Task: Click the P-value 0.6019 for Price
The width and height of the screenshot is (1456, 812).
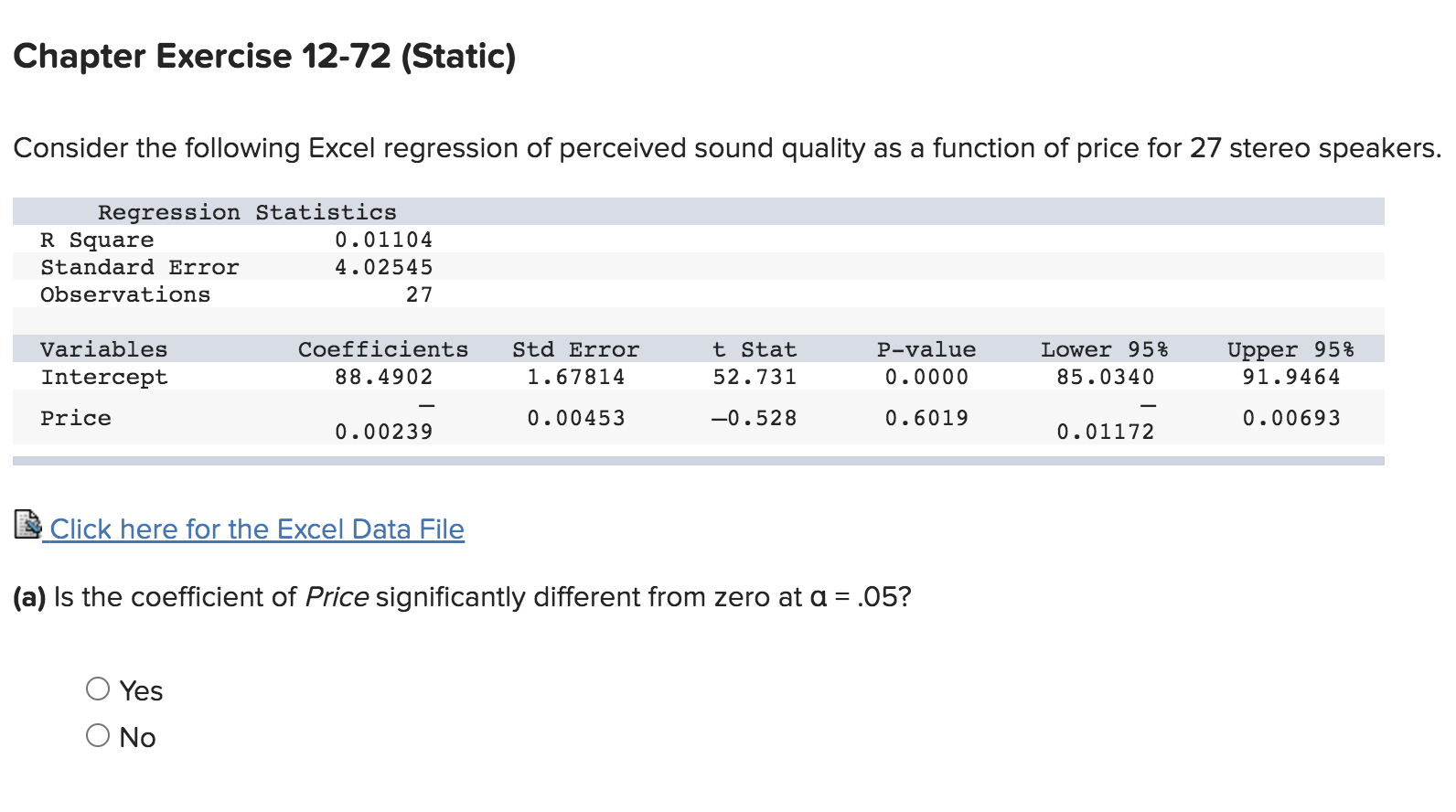Action: (x=927, y=417)
